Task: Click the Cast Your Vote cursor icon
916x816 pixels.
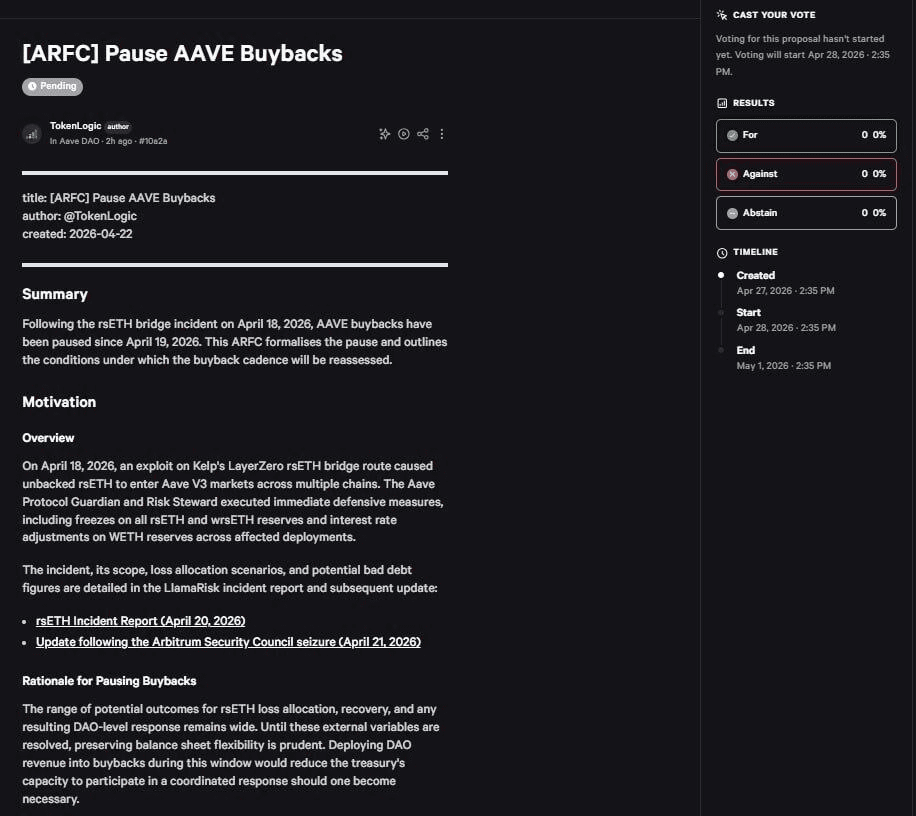Action: tap(722, 15)
